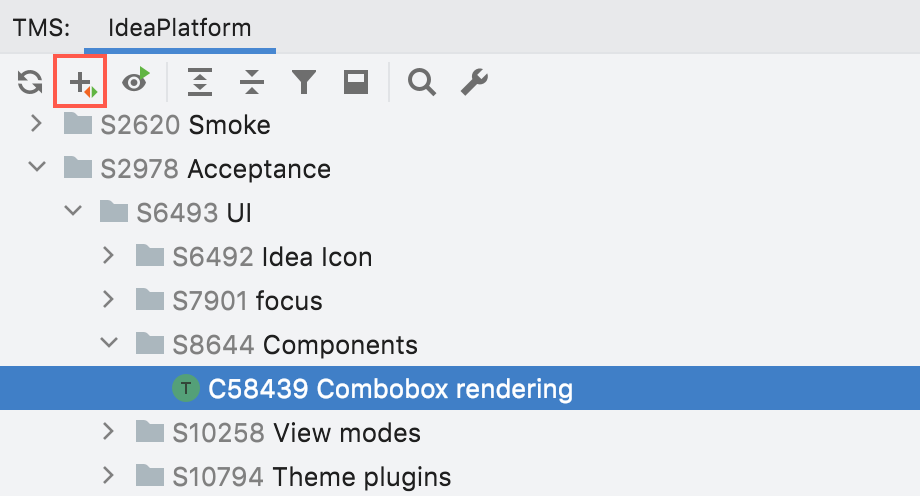Click the green T test case icon
Screen dimensions: 920x496
pyautogui.click(x=185, y=388)
